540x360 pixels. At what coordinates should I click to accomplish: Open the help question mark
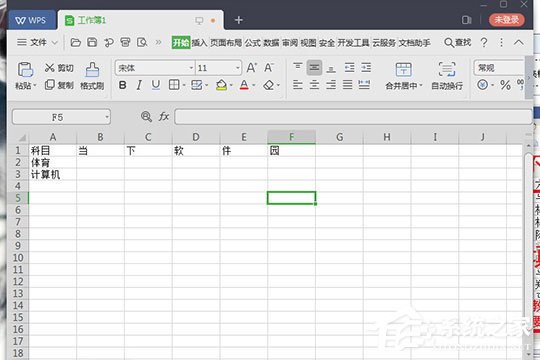click(484, 42)
